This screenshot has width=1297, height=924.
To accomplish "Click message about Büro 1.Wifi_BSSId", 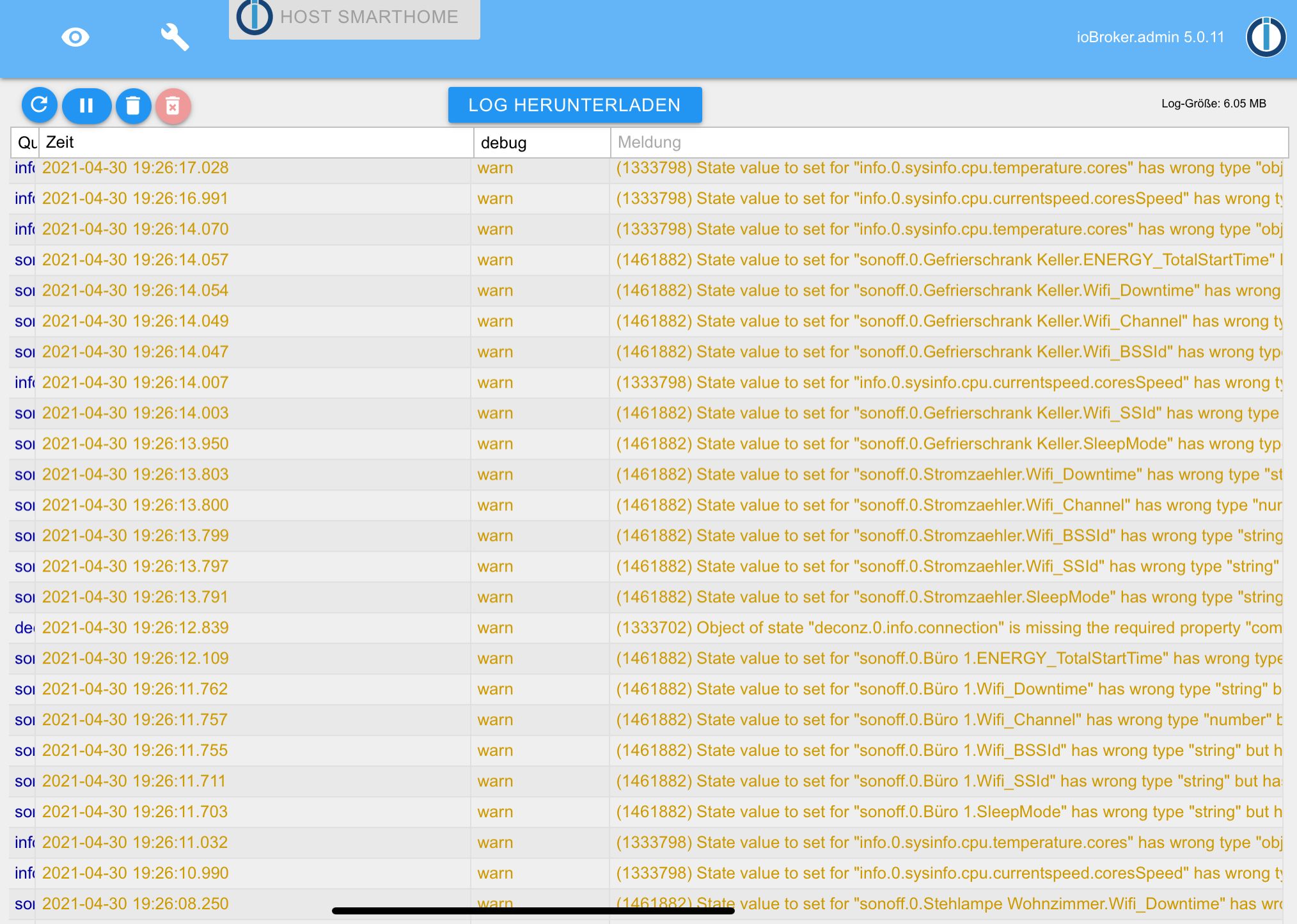I will (949, 750).
